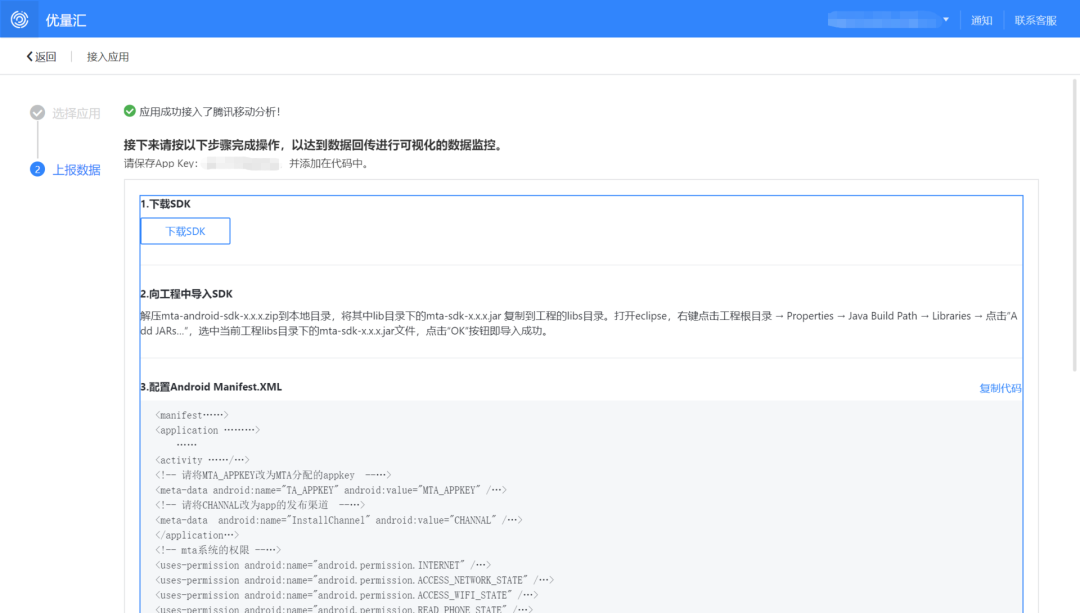1080x613 pixels.
Task: Open 联系客服 in the header
Action: (1035, 21)
